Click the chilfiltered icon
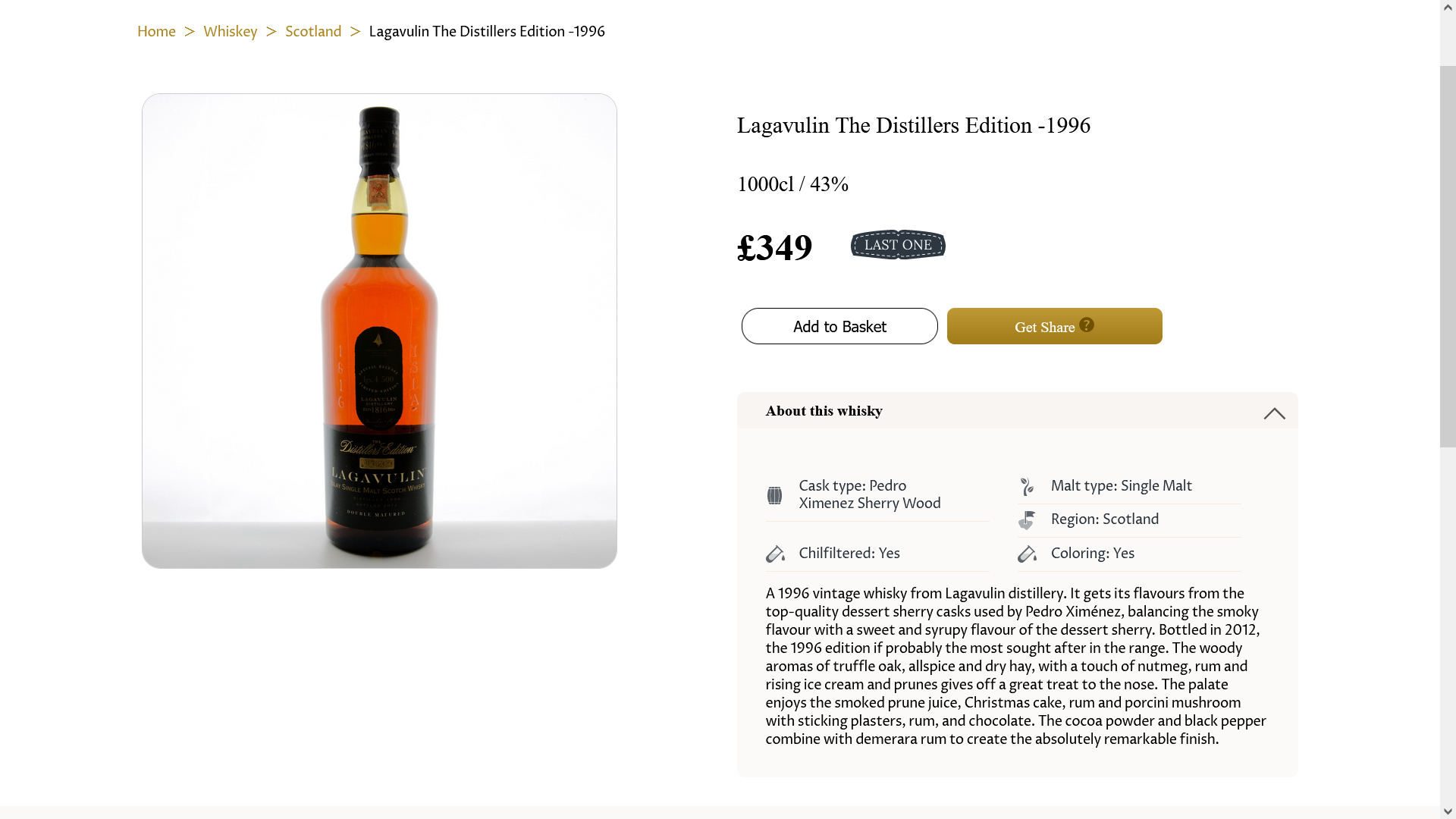 click(x=775, y=554)
